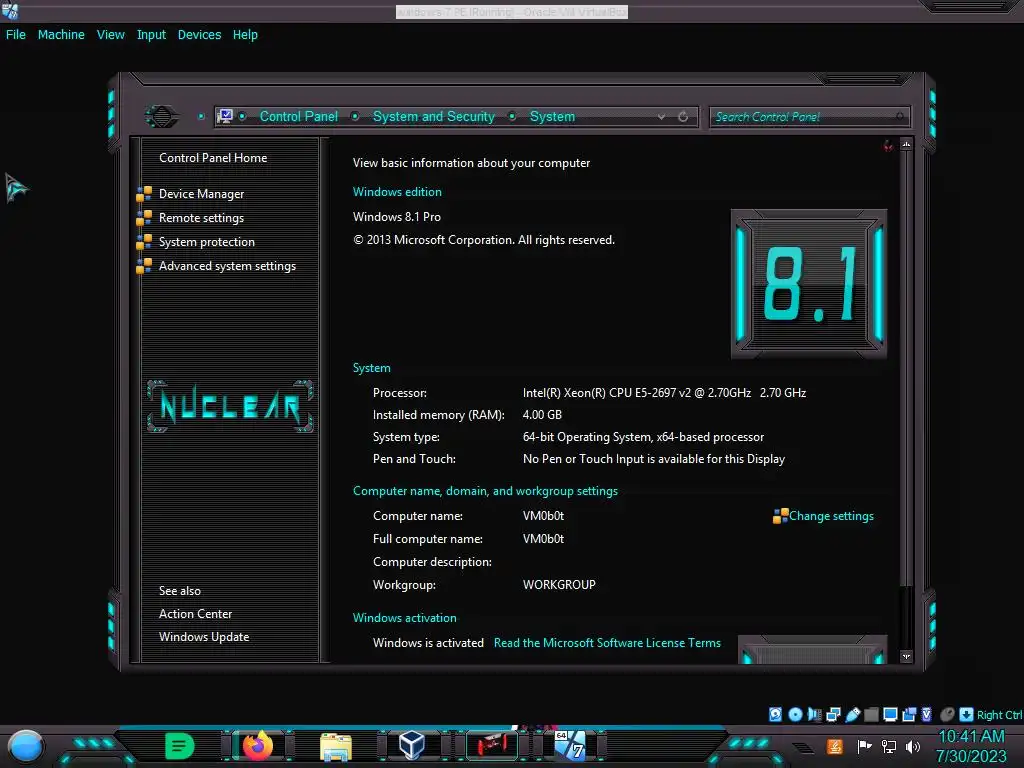This screenshot has height=768, width=1024.
Task: Click the Advanced system settings shield icon
Action: (x=144, y=266)
